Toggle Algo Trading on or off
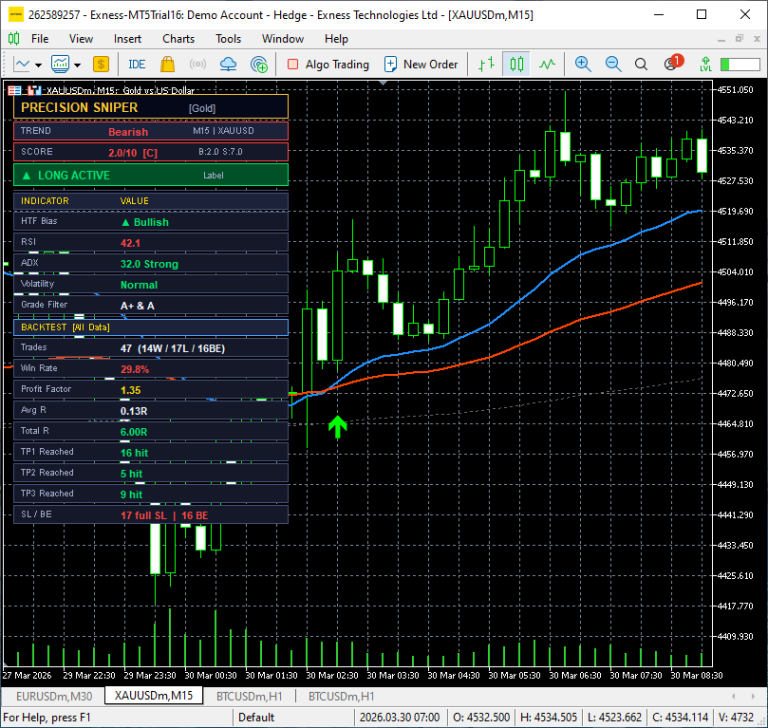Image resolution: width=768 pixels, height=728 pixels. point(328,64)
